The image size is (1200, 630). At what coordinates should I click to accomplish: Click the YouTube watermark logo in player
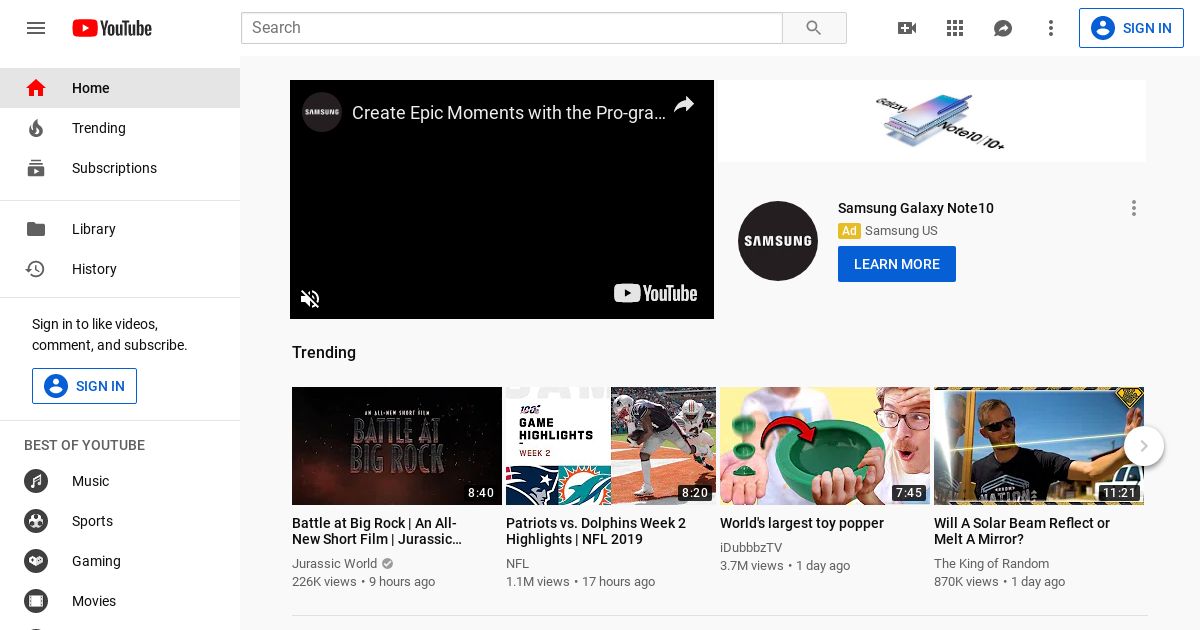click(656, 293)
